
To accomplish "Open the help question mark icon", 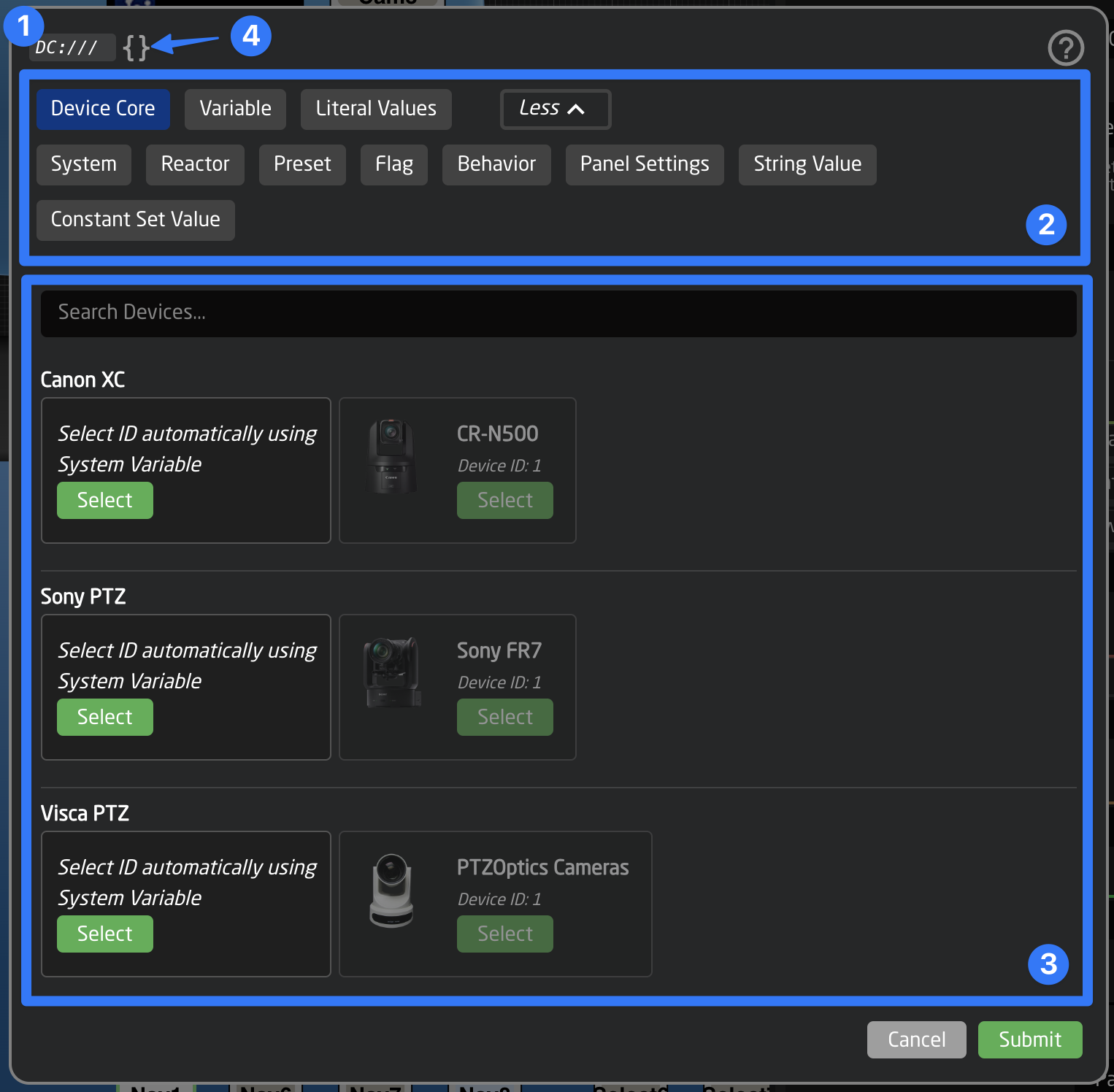I will pyautogui.click(x=1066, y=48).
